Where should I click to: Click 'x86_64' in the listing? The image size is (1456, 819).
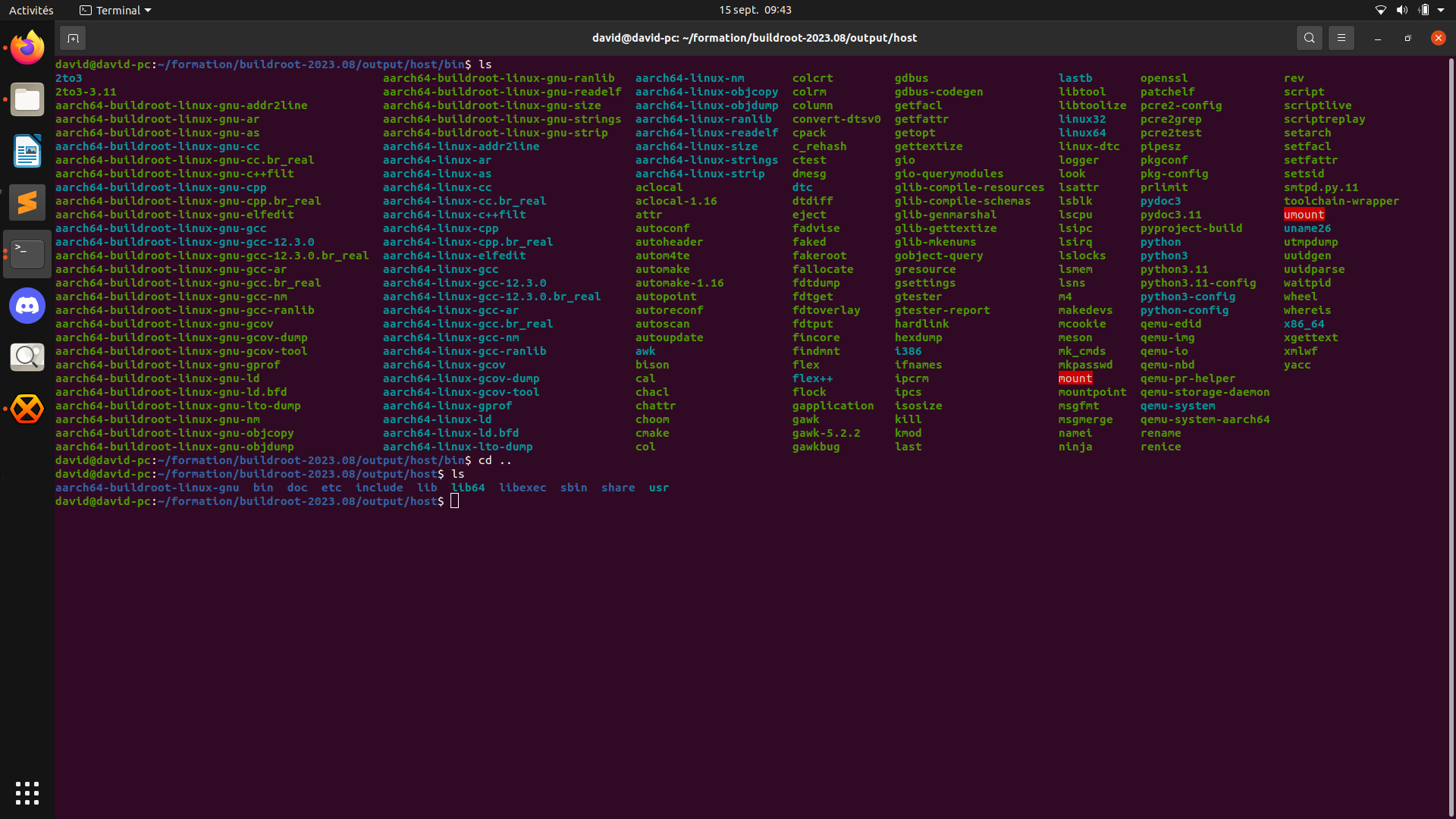1304,324
